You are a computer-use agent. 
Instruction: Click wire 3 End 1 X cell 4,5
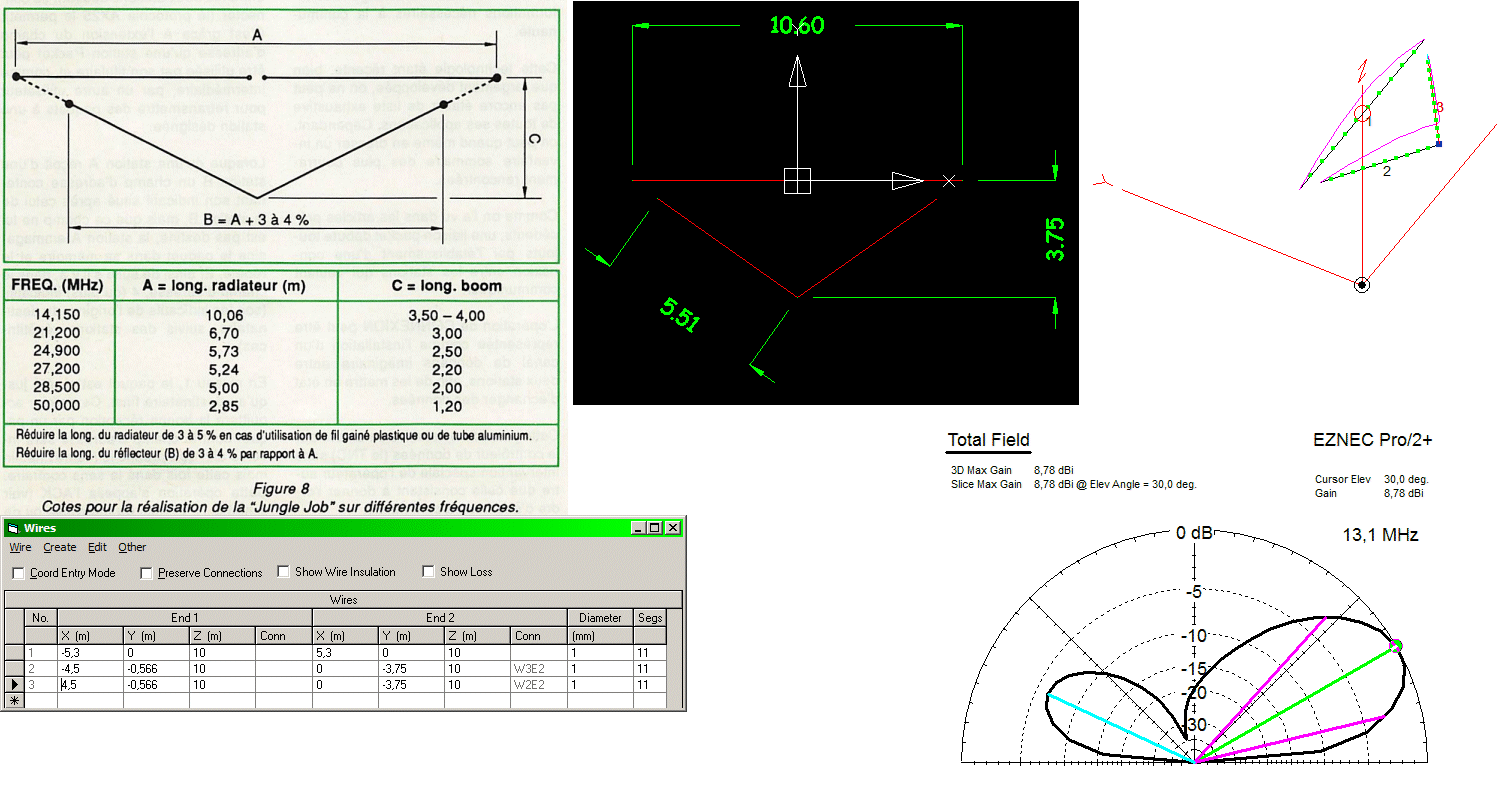(90, 685)
